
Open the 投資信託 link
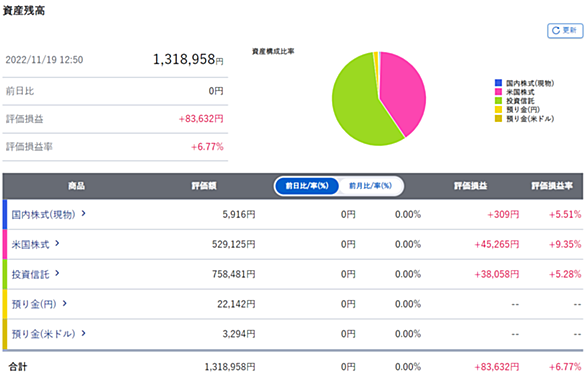[30, 274]
